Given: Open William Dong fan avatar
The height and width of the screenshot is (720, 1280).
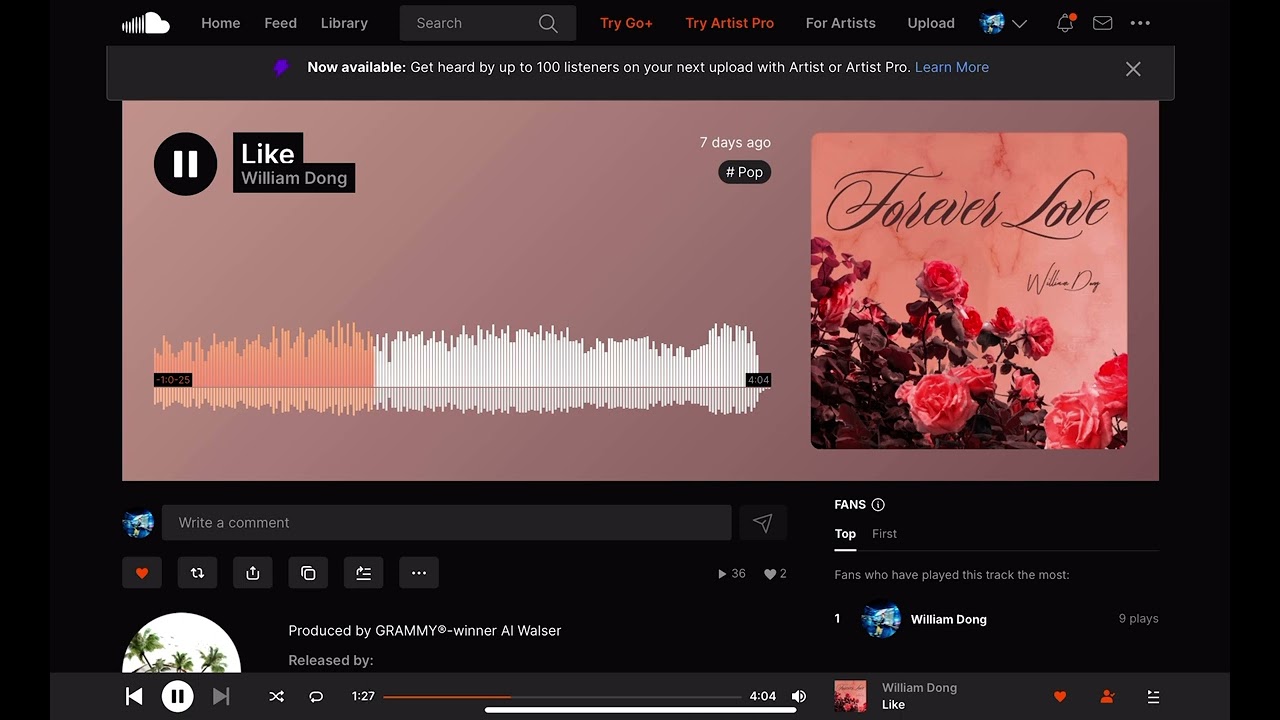Looking at the screenshot, I should [881, 619].
